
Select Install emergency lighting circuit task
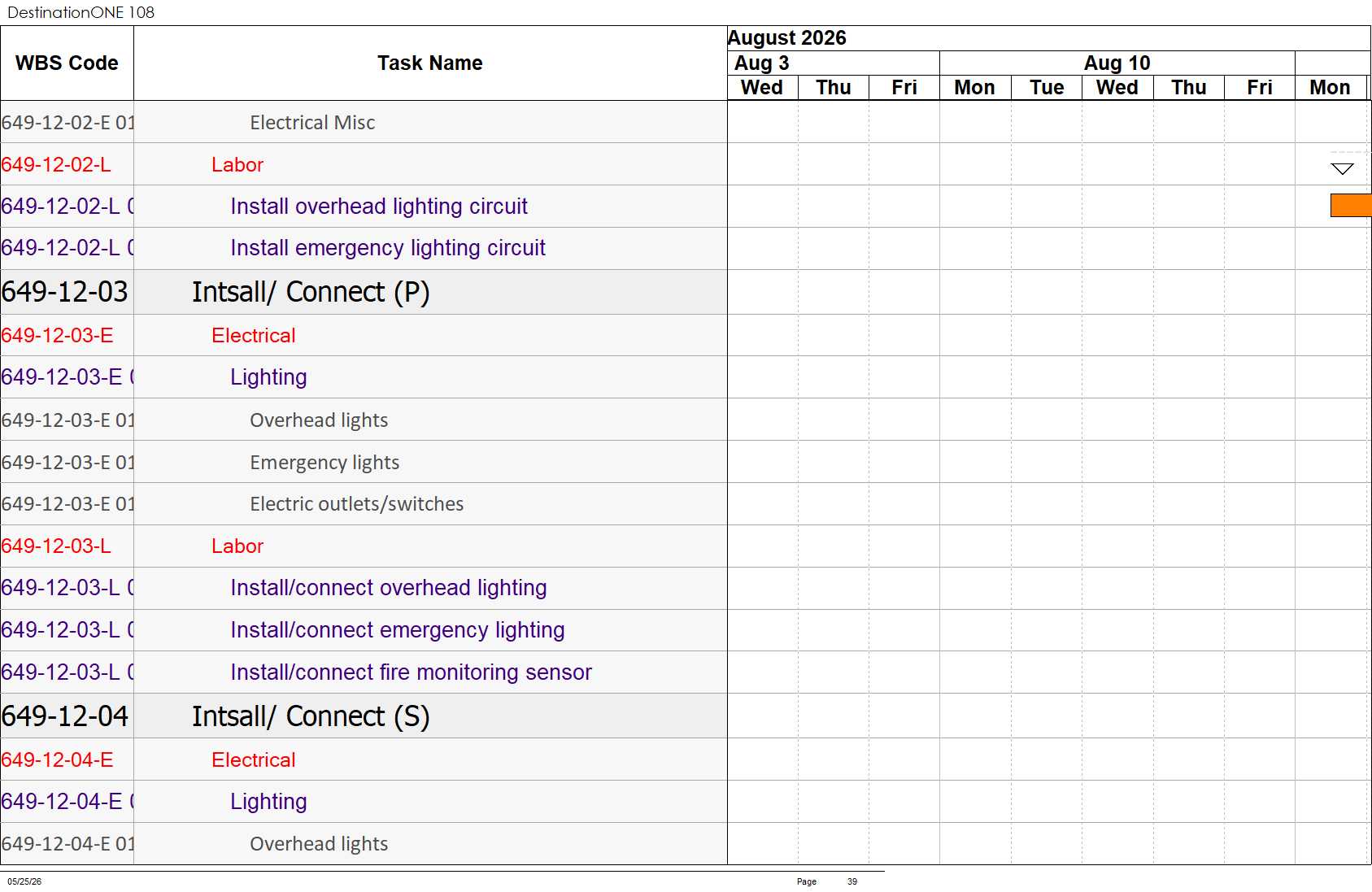click(364, 248)
